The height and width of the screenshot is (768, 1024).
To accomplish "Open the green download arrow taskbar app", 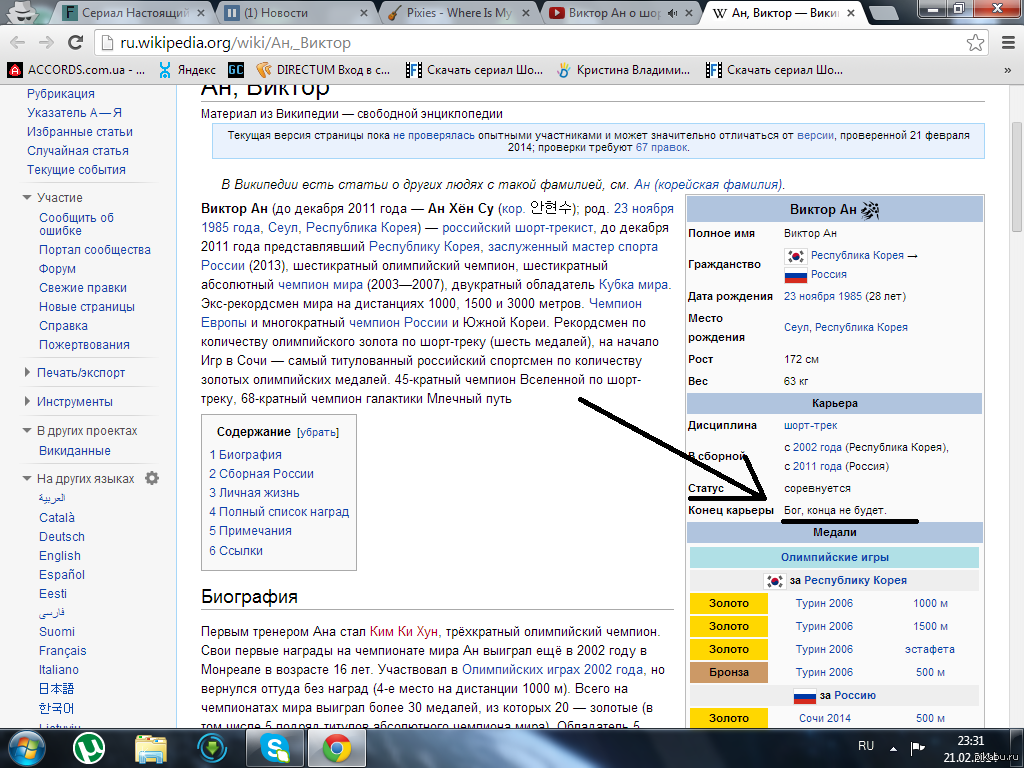I will [213, 748].
